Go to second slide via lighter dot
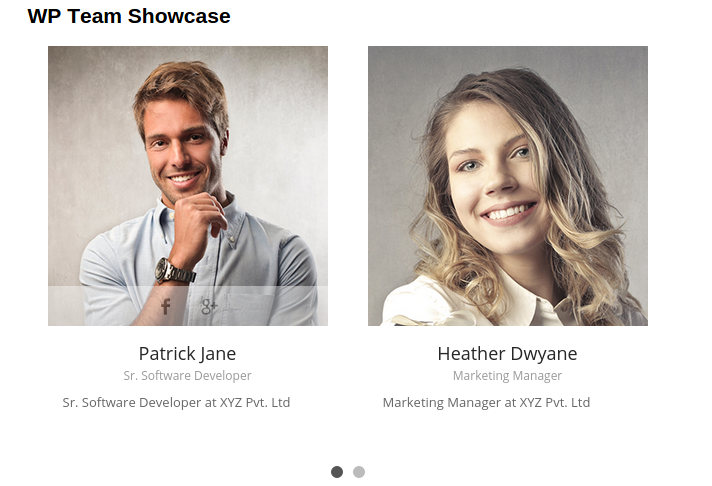The width and height of the screenshot is (712, 486). point(359,472)
